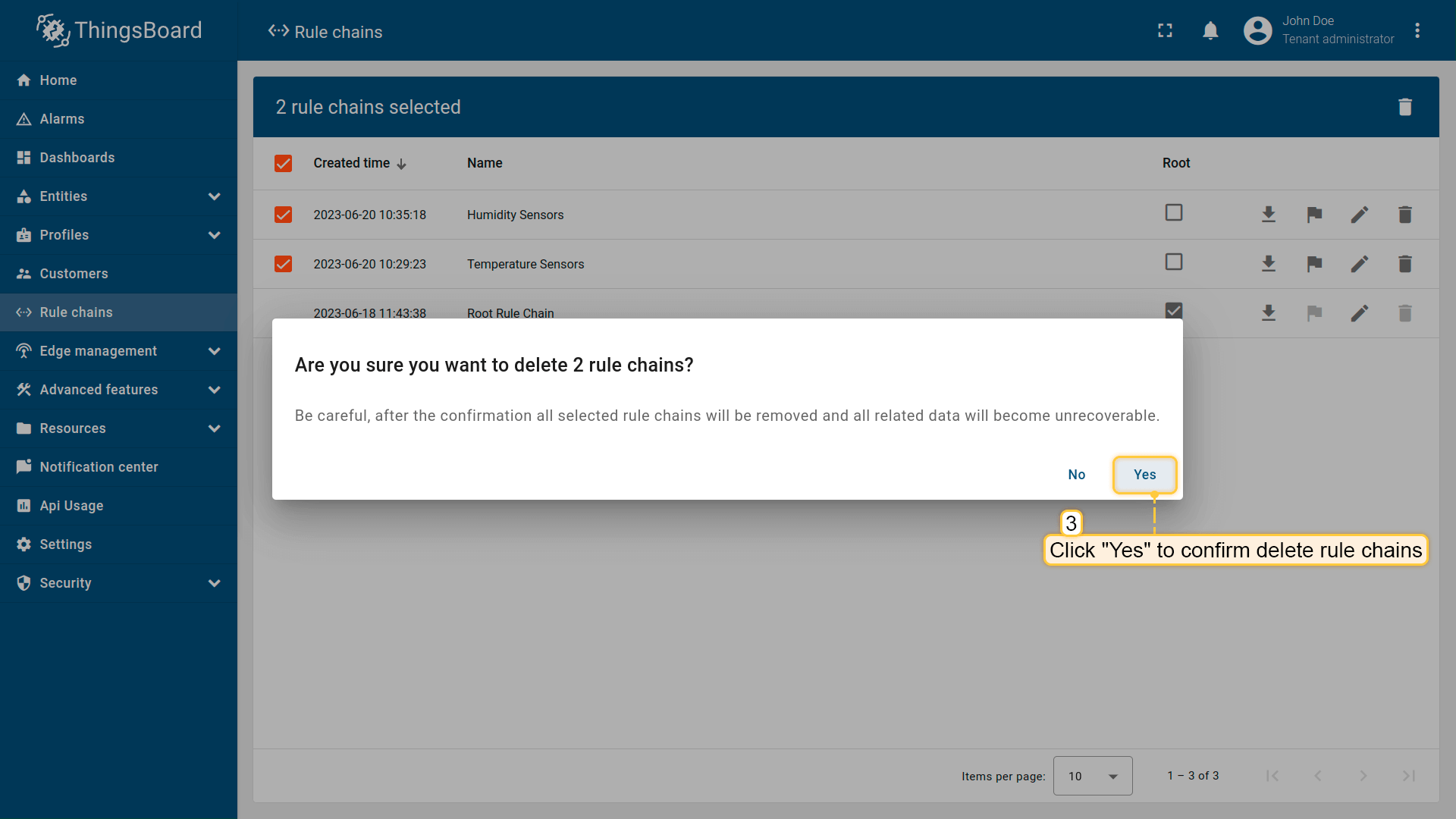Delete Temperature Sensors row trash icon

pos(1404,264)
